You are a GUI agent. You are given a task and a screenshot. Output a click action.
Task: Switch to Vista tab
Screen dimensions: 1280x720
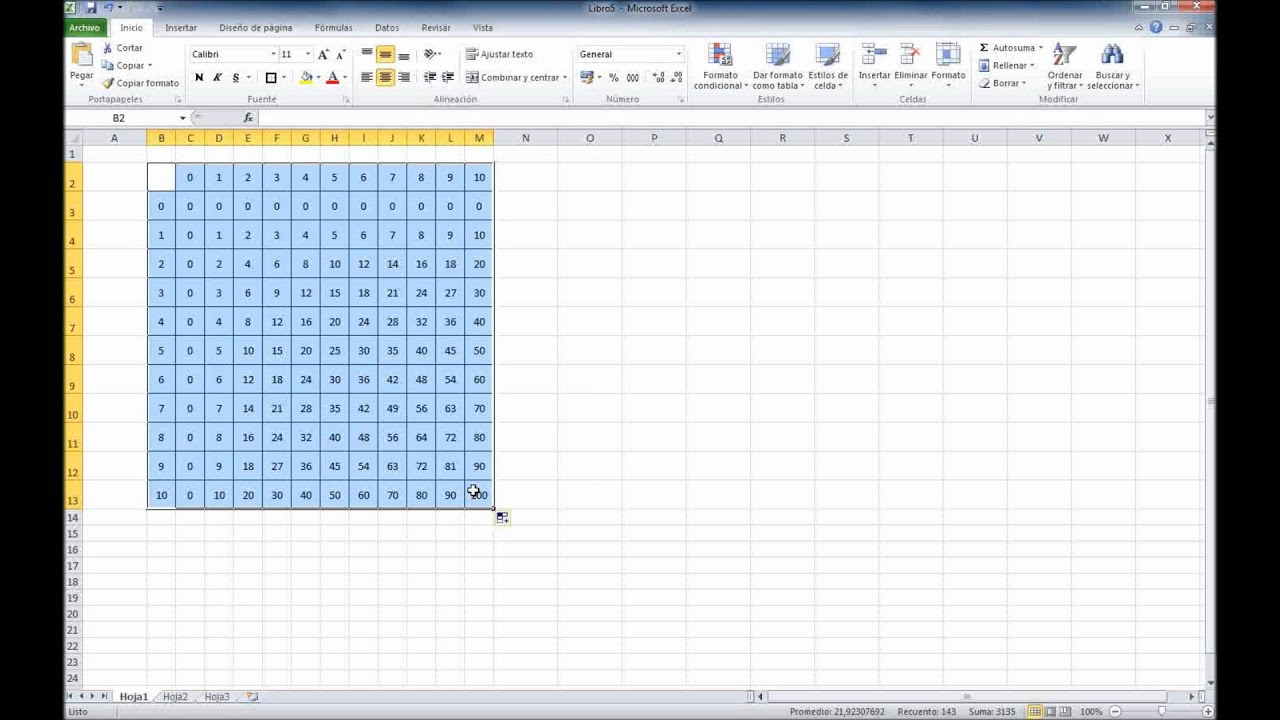pos(483,28)
